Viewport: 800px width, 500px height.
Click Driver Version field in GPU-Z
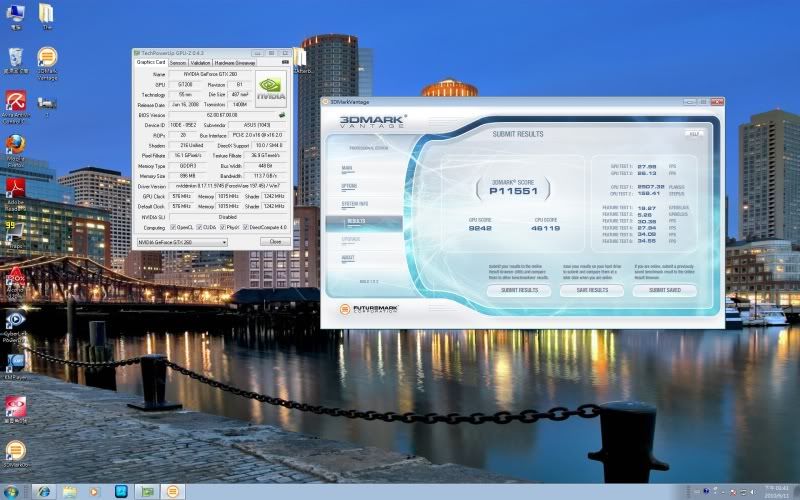pyautogui.click(x=228, y=186)
